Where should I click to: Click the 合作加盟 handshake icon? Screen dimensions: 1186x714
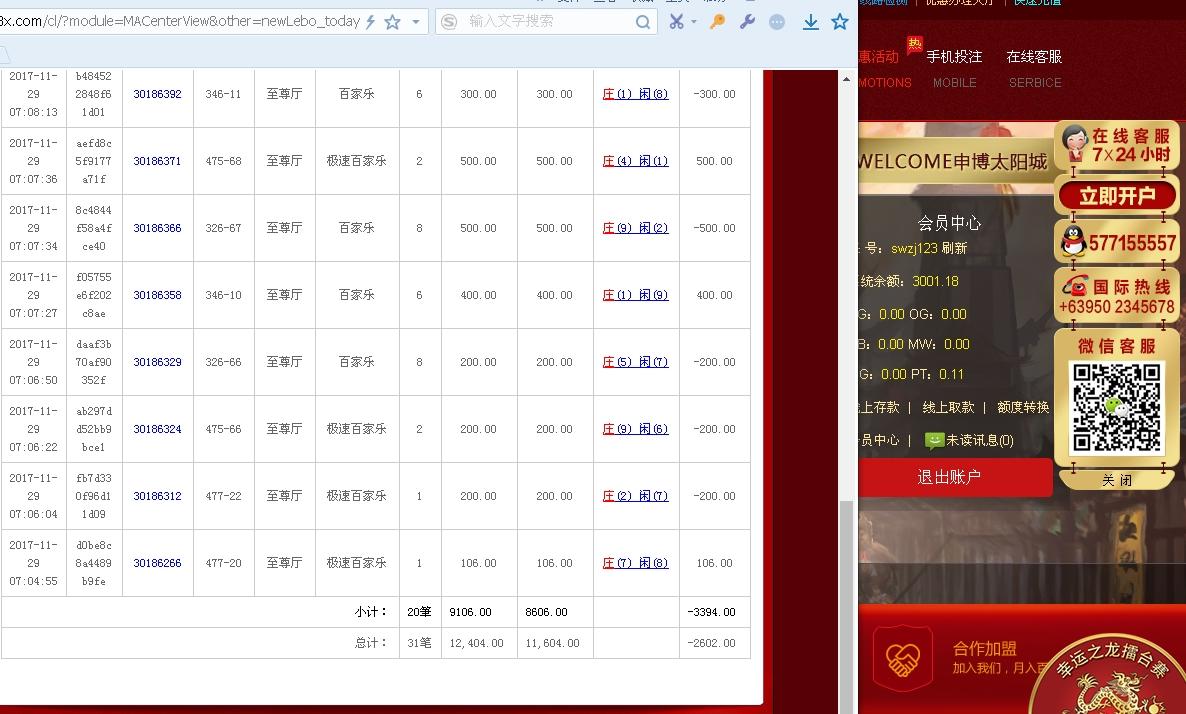903,658
